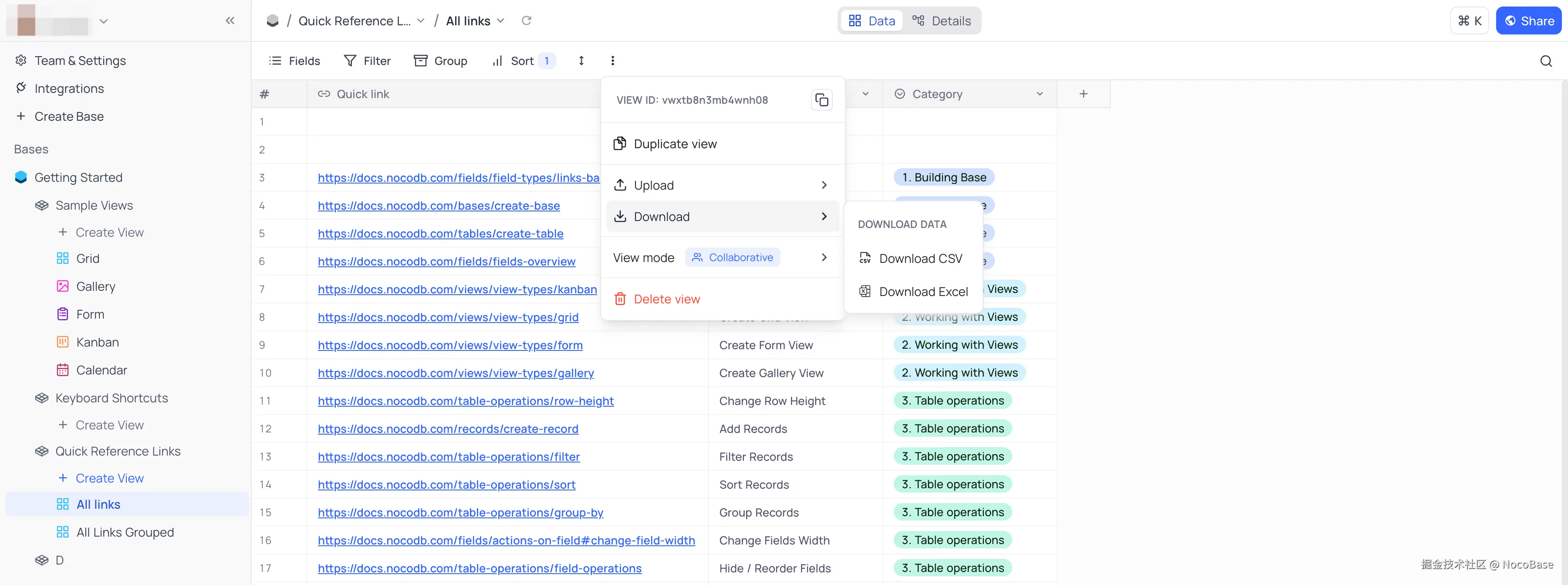
Task: Refresh the table with the reload icon
Action: [x=527, y=20]
